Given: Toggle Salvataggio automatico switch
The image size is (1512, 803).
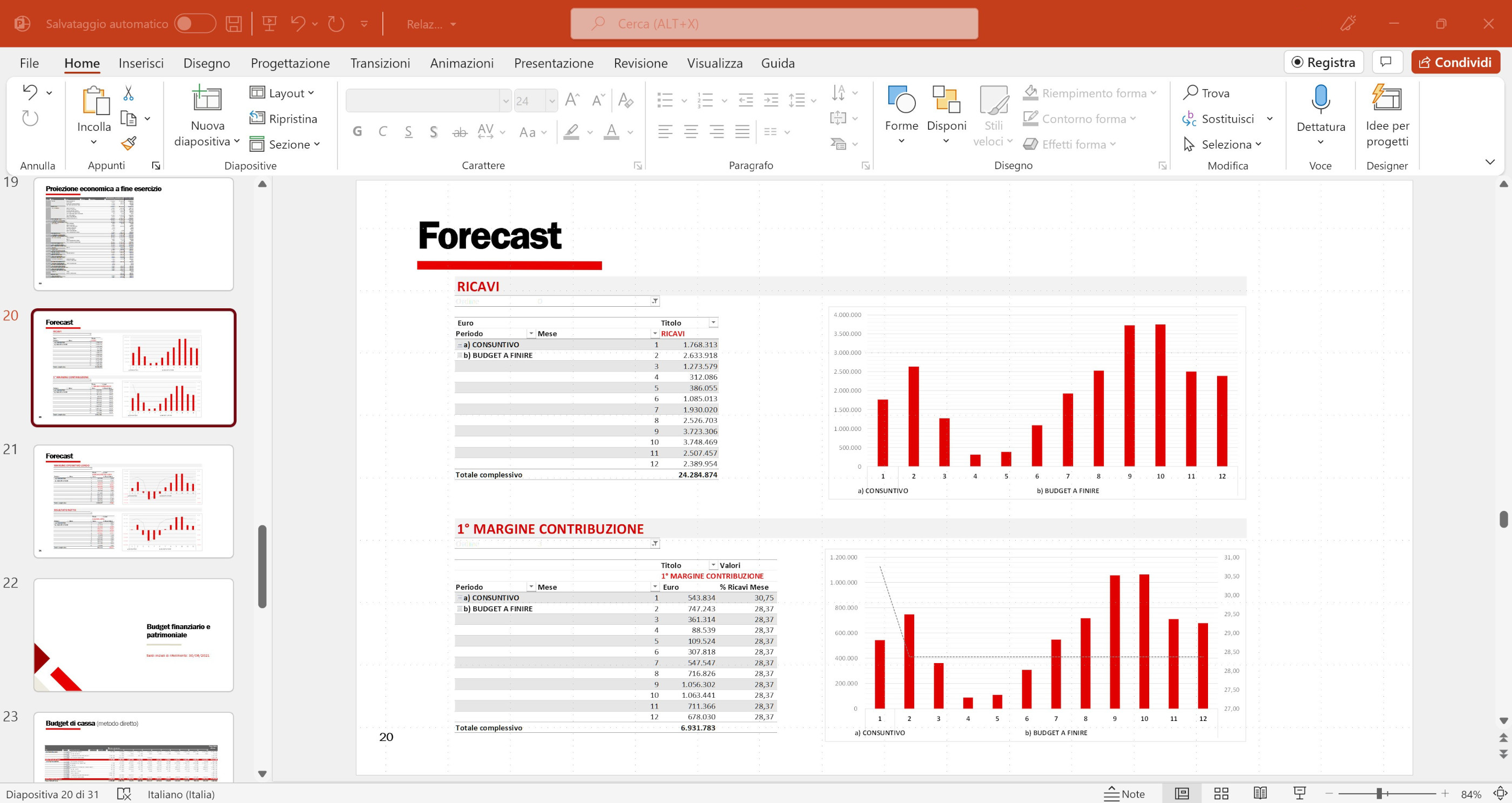Looking at the screenshot, I should [195, 24].
